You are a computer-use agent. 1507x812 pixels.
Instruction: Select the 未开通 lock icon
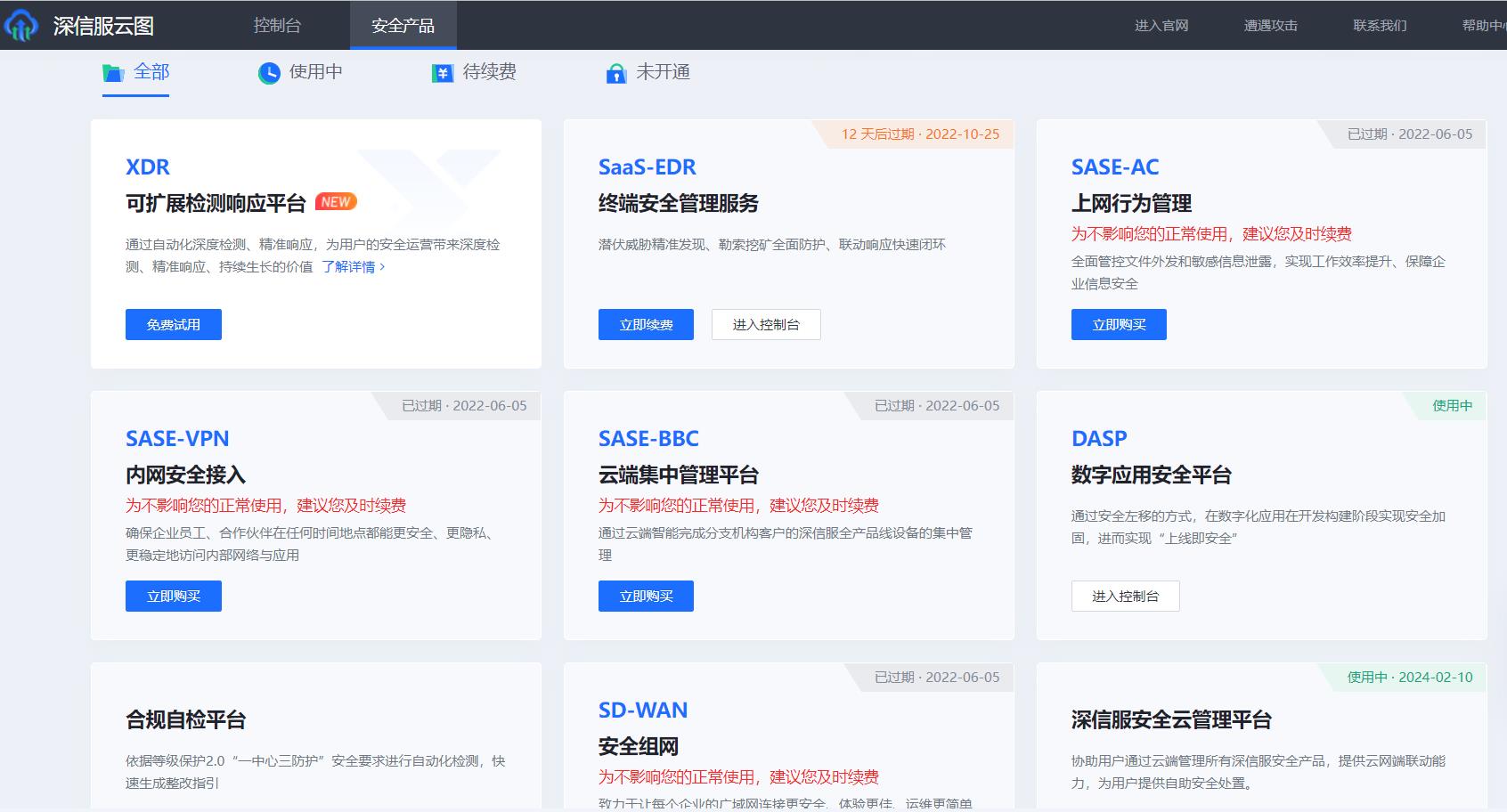(616, 73)
